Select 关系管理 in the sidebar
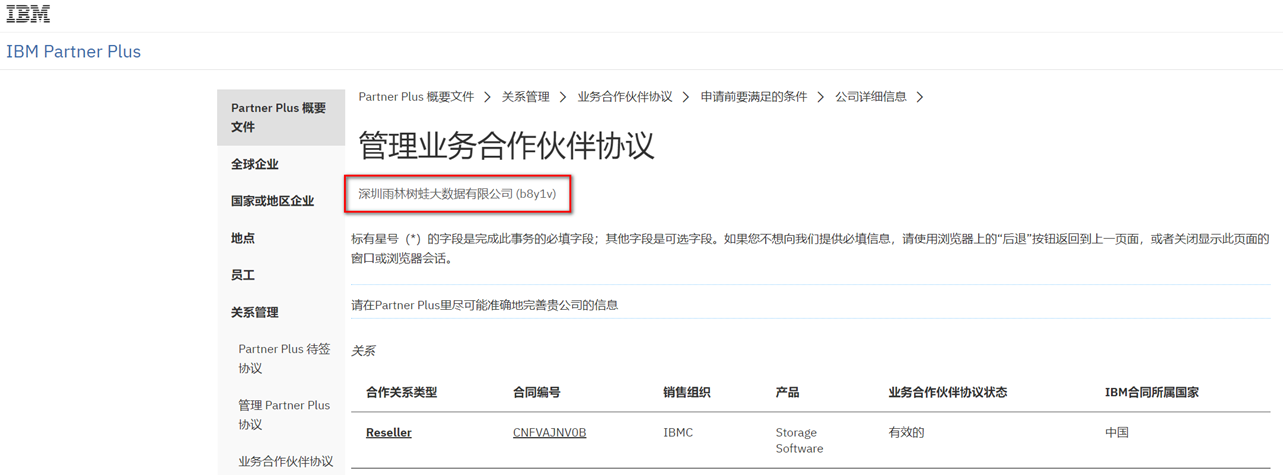Image resolution: width=1283 pixels, height=475 pixels. [255, 312]
